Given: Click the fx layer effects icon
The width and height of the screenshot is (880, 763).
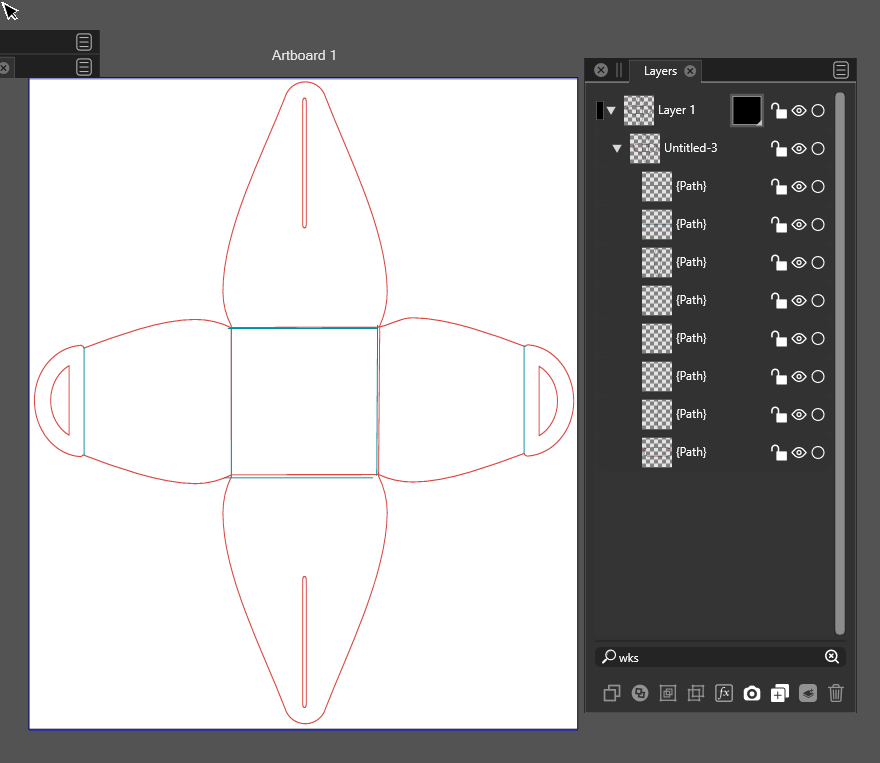Looking at the screenshot, I should click(724, 693).
